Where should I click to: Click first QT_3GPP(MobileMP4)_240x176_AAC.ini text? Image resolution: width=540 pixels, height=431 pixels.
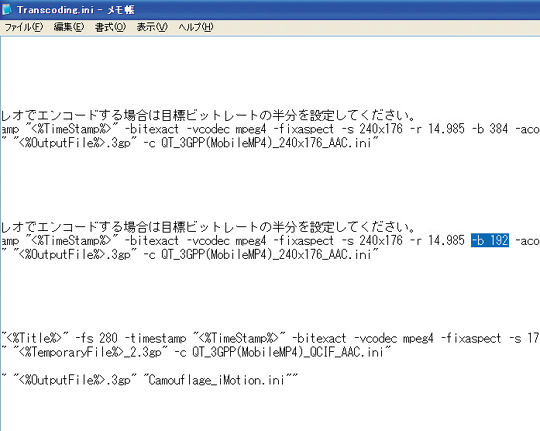click(267, 143)
